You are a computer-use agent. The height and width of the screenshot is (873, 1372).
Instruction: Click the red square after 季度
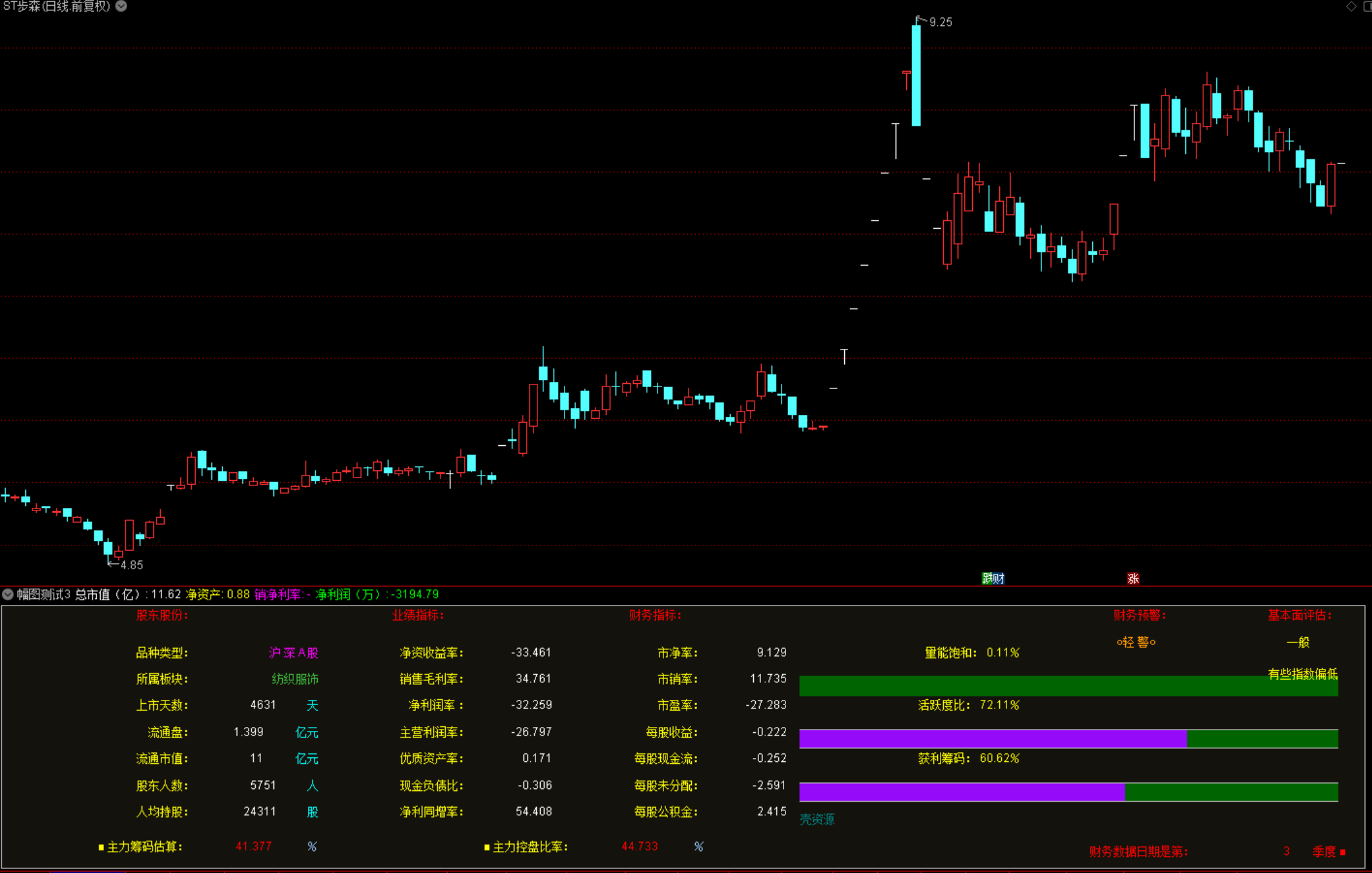coord(1343,852)
